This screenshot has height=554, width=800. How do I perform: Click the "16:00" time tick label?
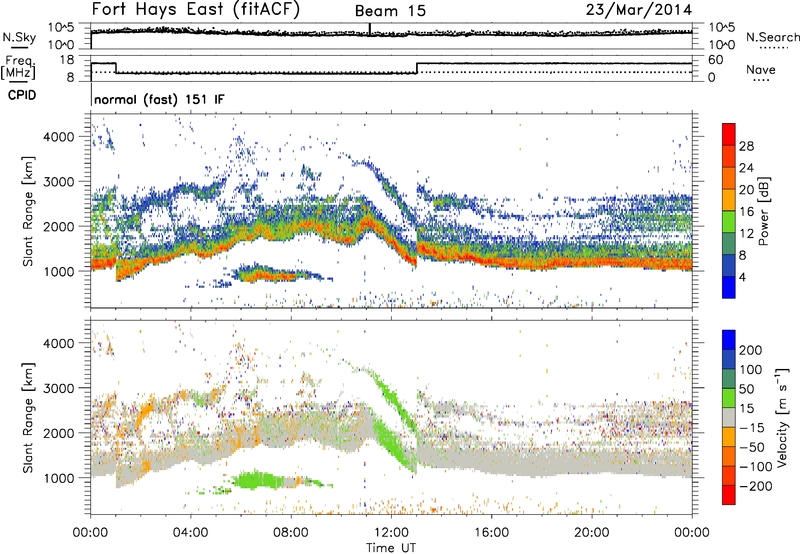(491, 533)
